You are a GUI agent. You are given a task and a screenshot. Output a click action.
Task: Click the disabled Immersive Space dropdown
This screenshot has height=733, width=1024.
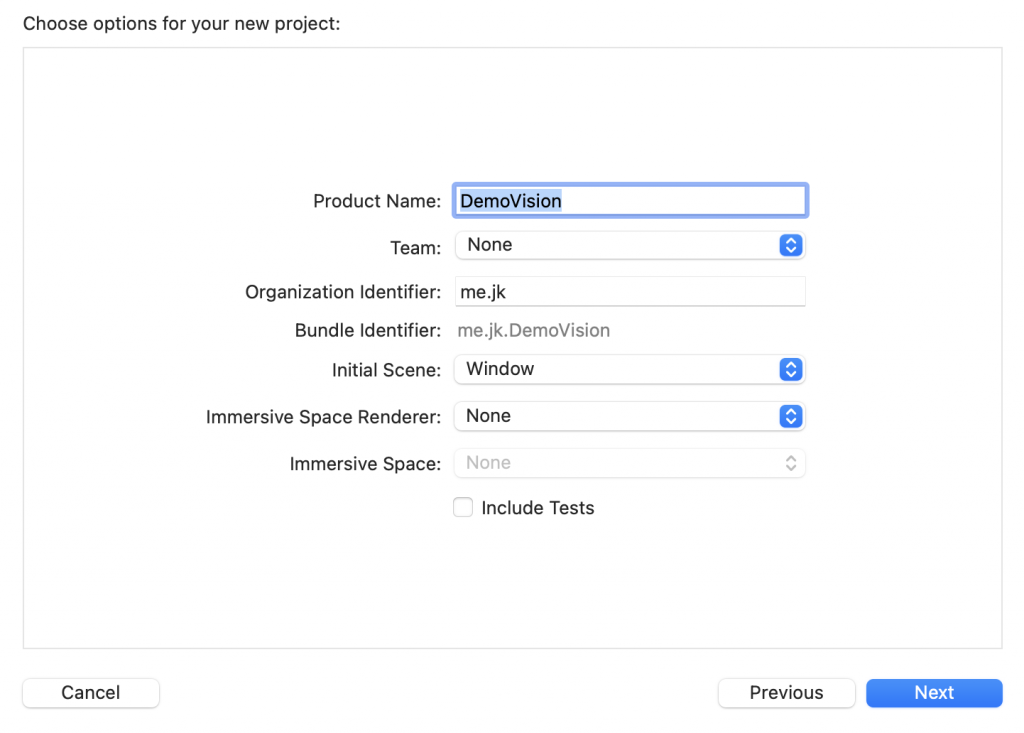tap(618, 463)
